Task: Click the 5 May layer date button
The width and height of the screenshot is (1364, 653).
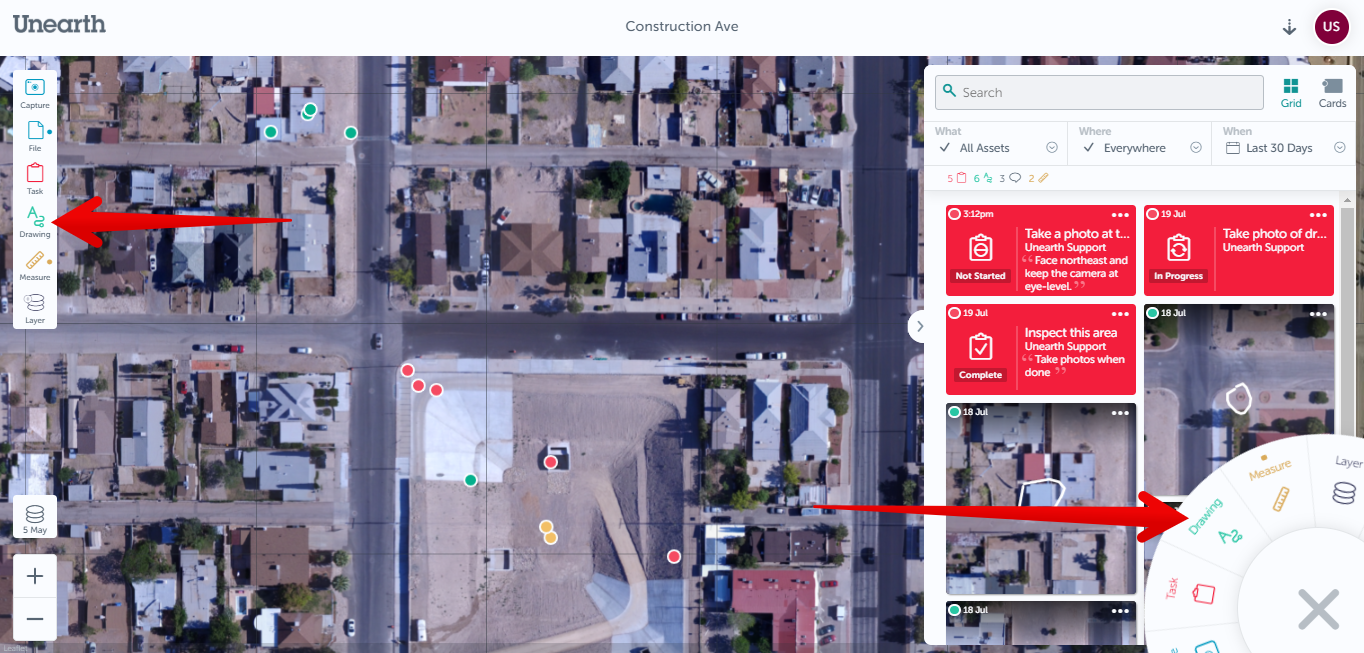Action: (35, 518)
